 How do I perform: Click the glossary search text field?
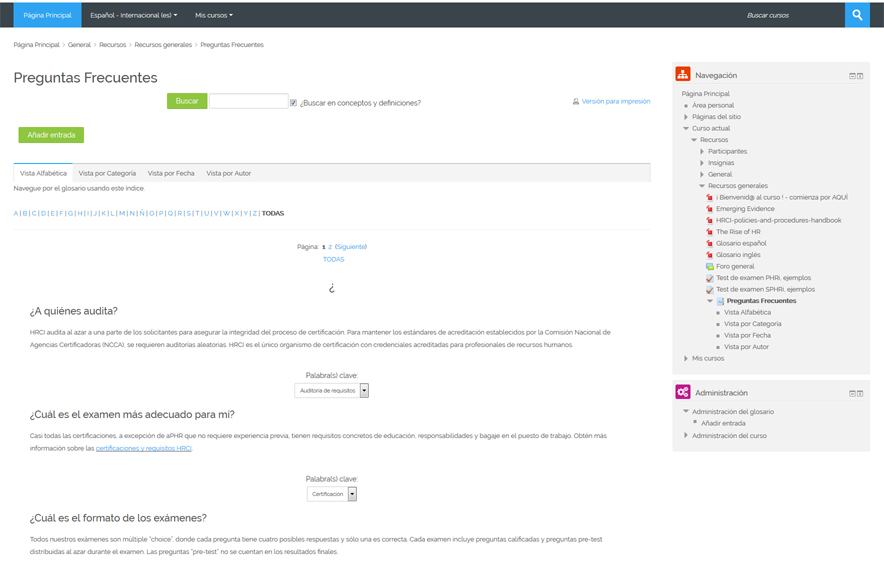[x=249, y=101]
